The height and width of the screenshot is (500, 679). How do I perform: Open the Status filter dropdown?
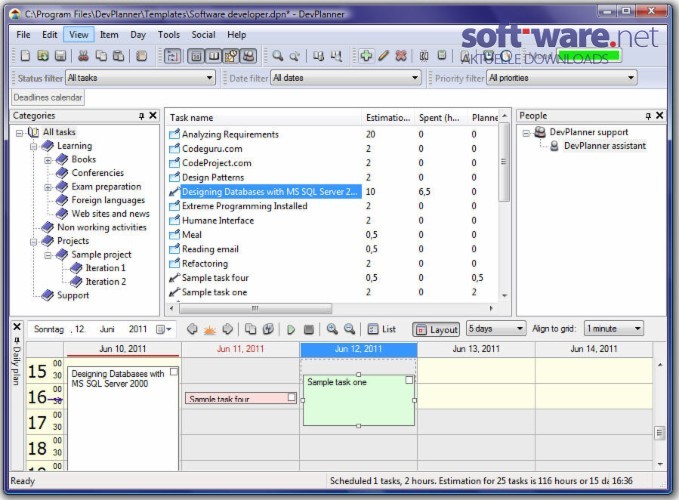coord(141,78)
